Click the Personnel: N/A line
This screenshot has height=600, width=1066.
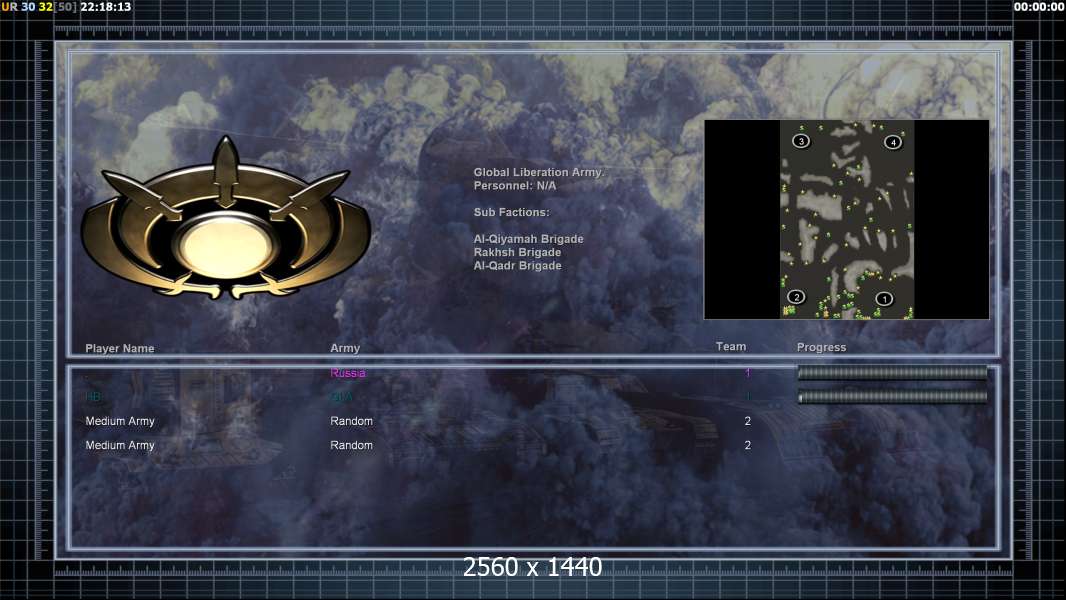click(515, 186)
